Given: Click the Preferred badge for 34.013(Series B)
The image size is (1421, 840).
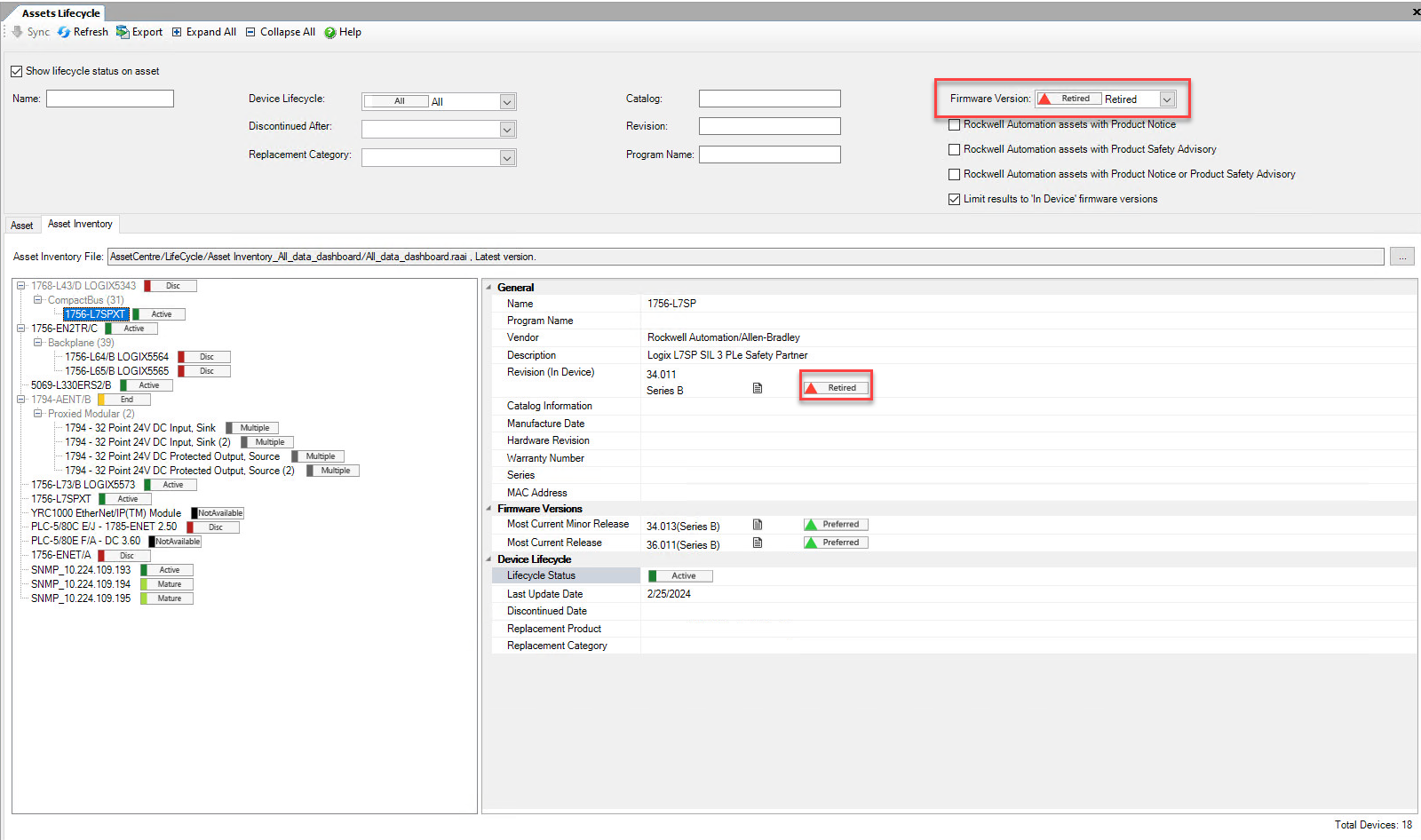Looking at the screenshot, I should 836,525.
